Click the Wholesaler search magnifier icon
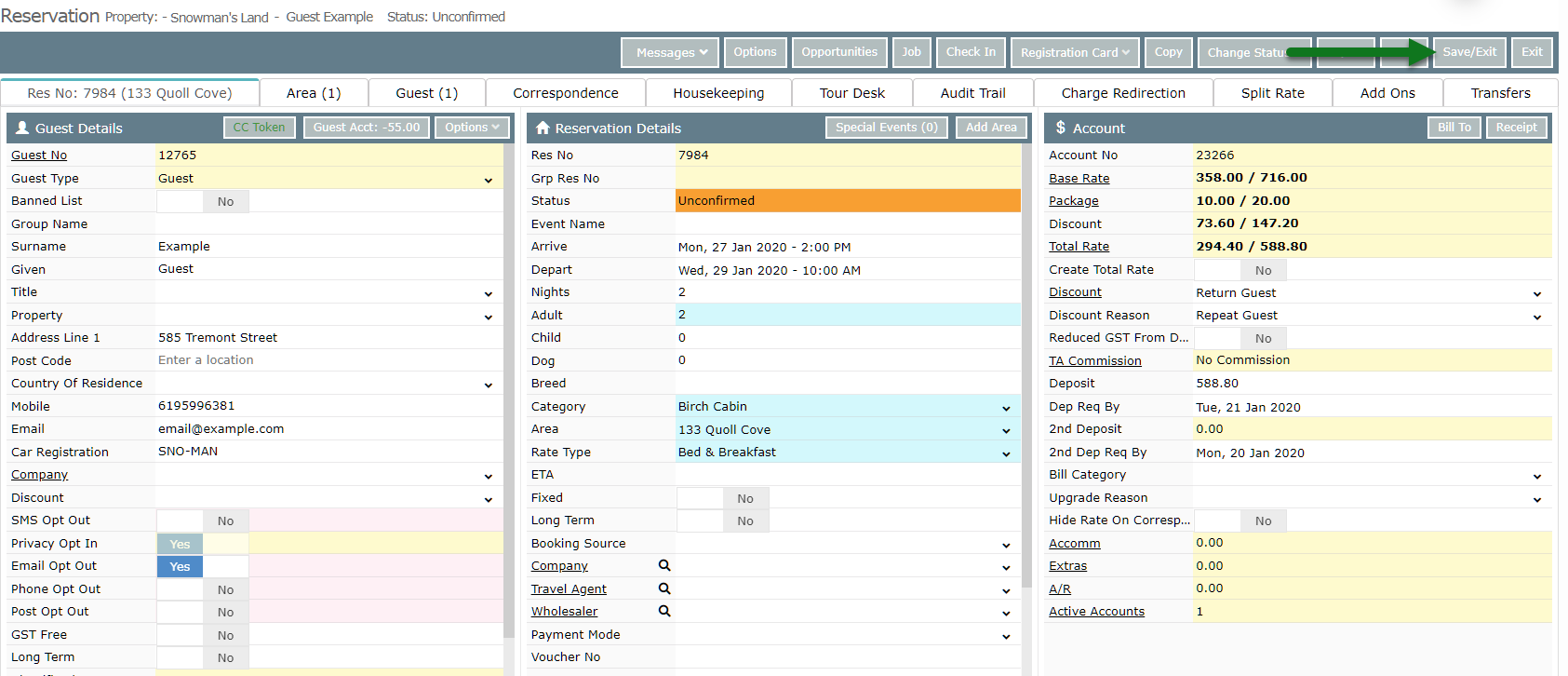1568x676 pixels. [x=664, y=611]
